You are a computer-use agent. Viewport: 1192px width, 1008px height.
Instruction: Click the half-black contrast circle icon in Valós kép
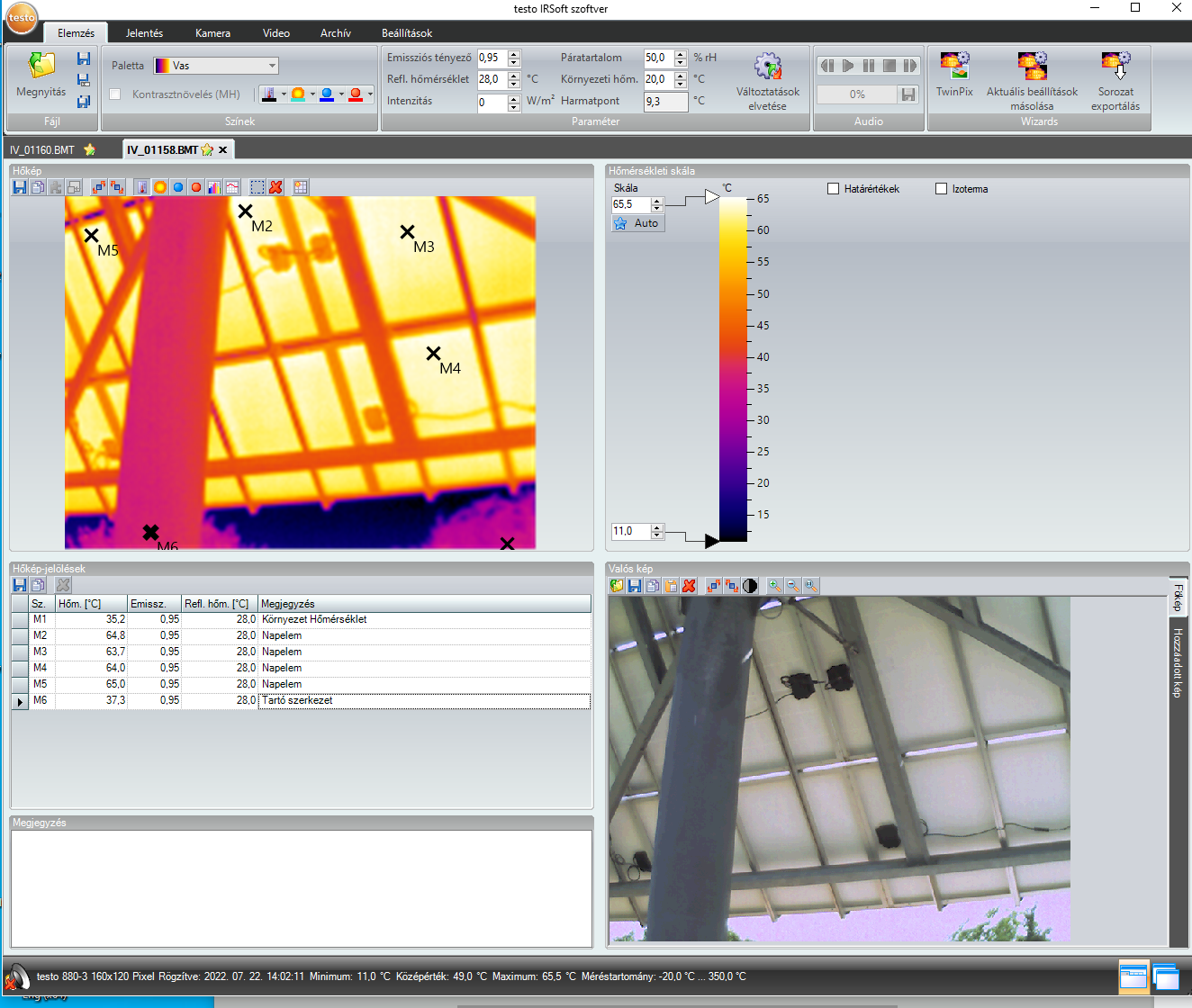(750, 585)
